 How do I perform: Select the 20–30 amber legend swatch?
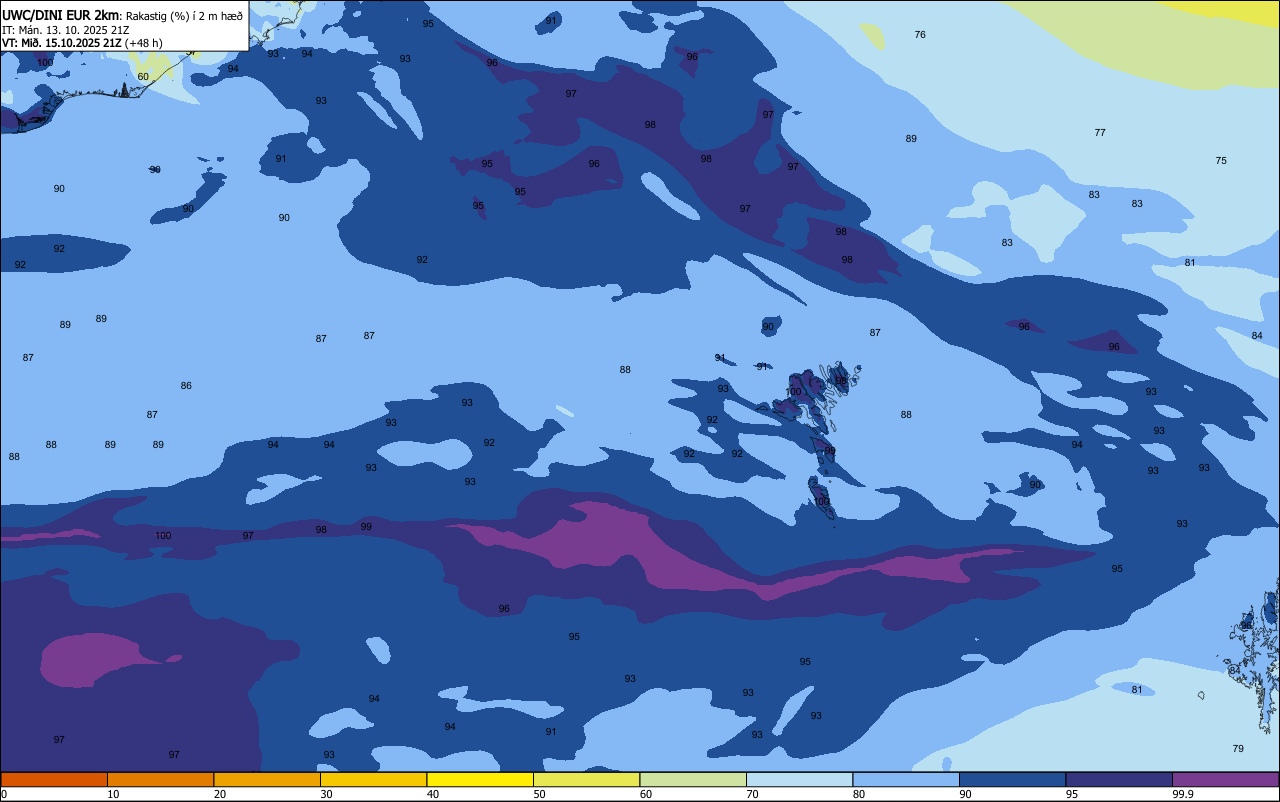[x=267, y=779]
